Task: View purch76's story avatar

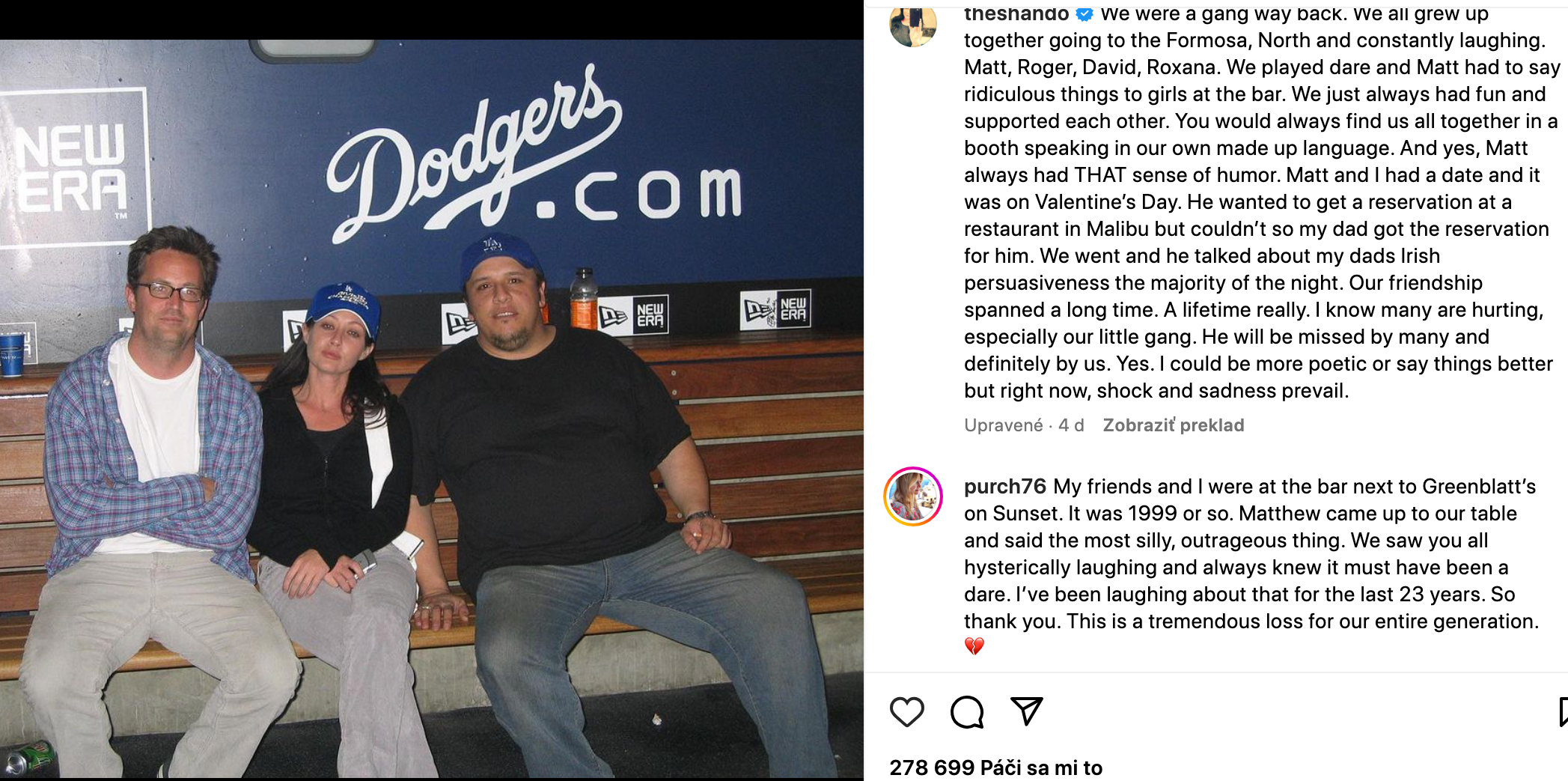Action: point(913,496)
